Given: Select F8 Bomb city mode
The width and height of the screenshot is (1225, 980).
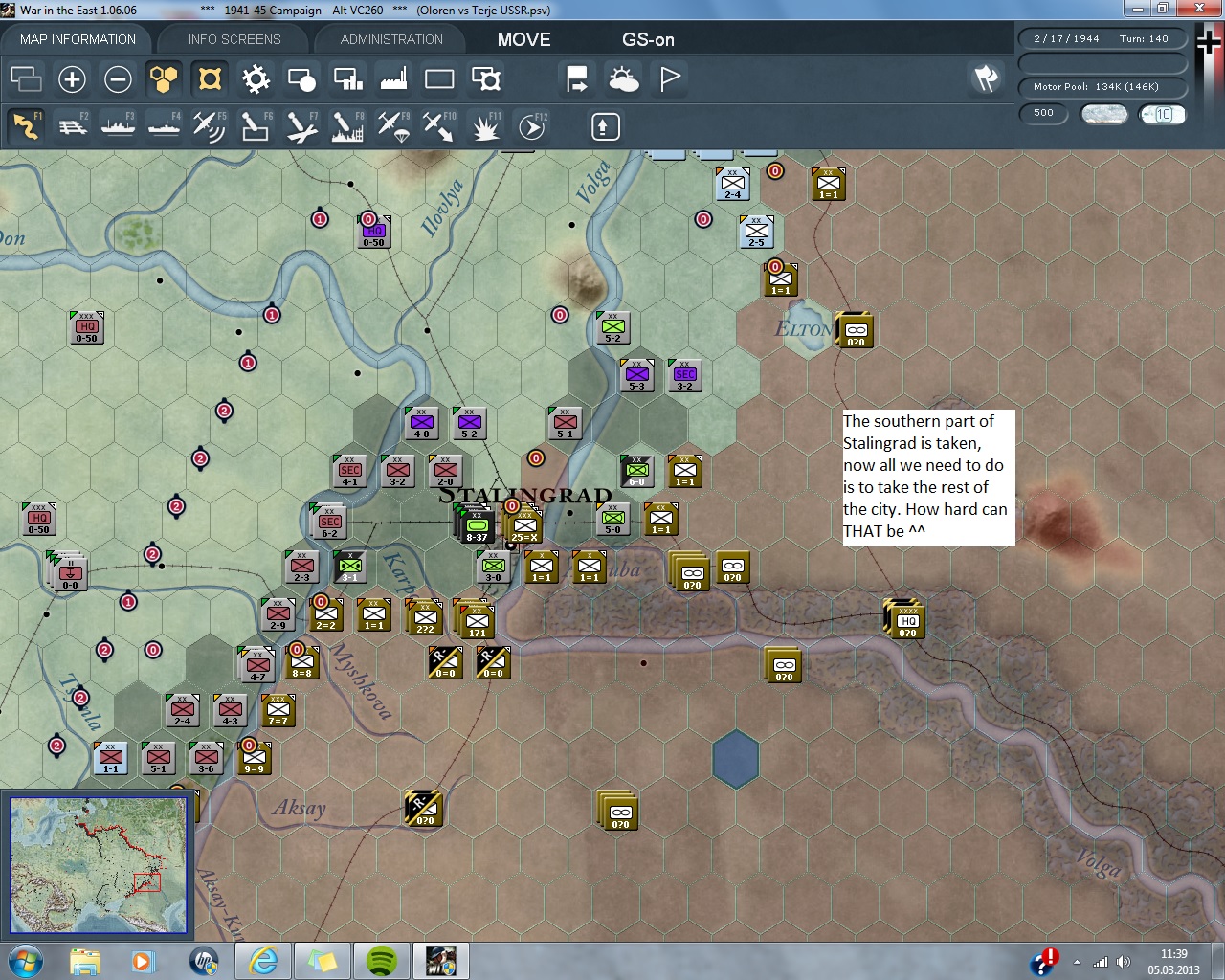Looking at the screenshot, I should click(347, 126).
